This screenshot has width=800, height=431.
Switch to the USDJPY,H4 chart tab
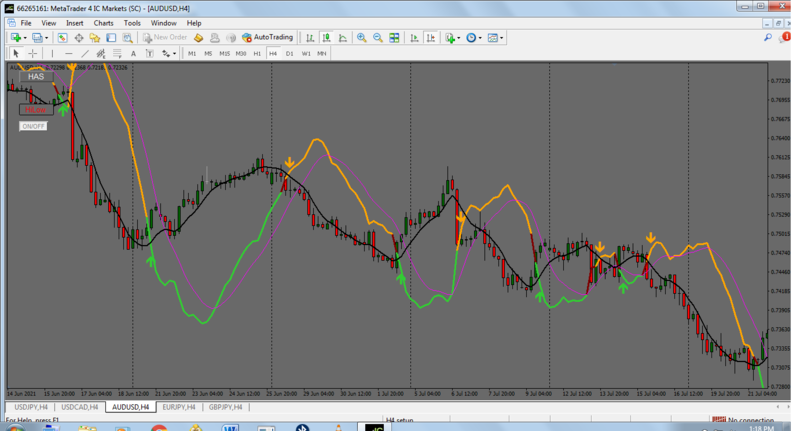point(29,407)
